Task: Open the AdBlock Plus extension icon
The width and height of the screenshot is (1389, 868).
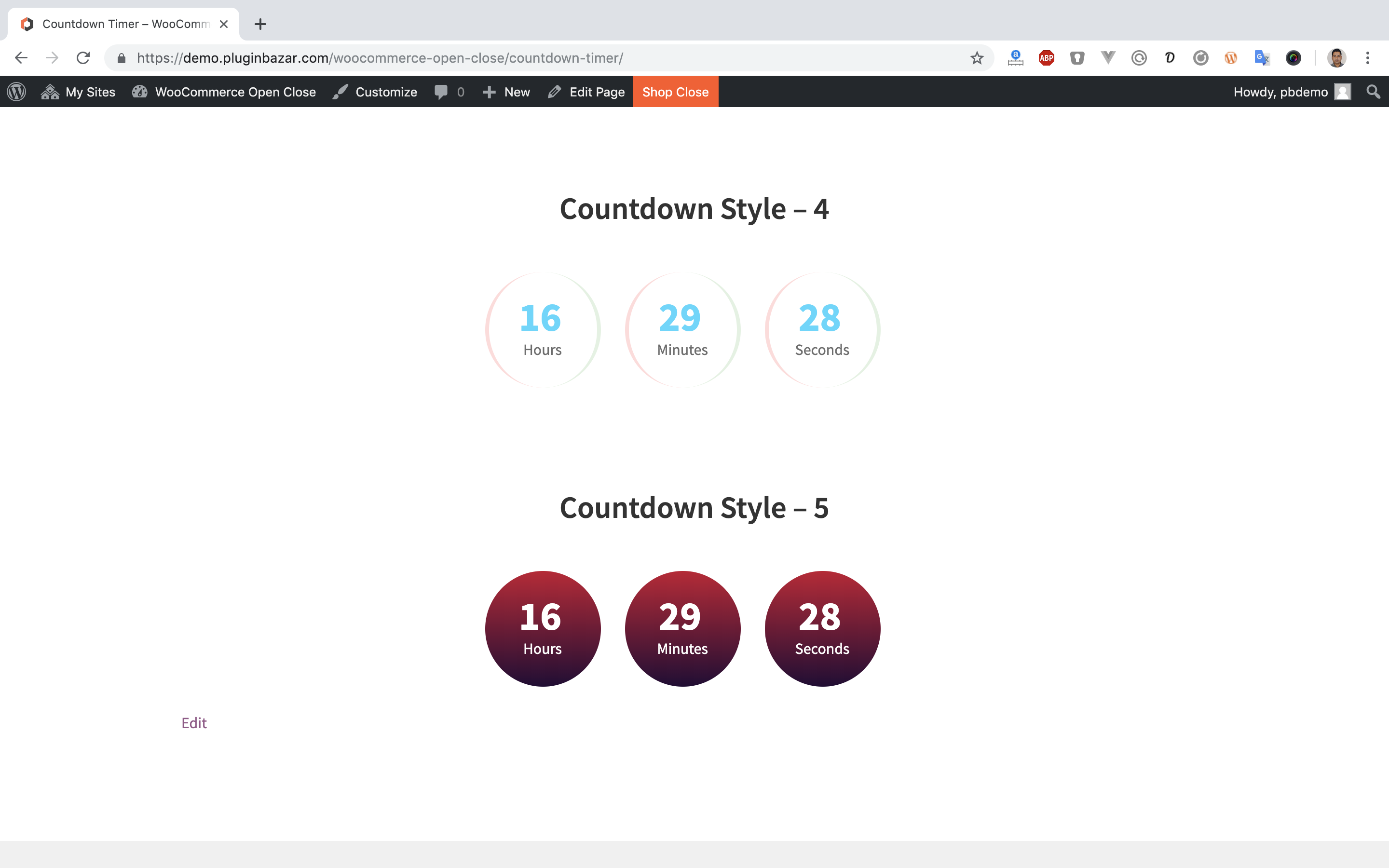Action: [x=1047, y=58]
